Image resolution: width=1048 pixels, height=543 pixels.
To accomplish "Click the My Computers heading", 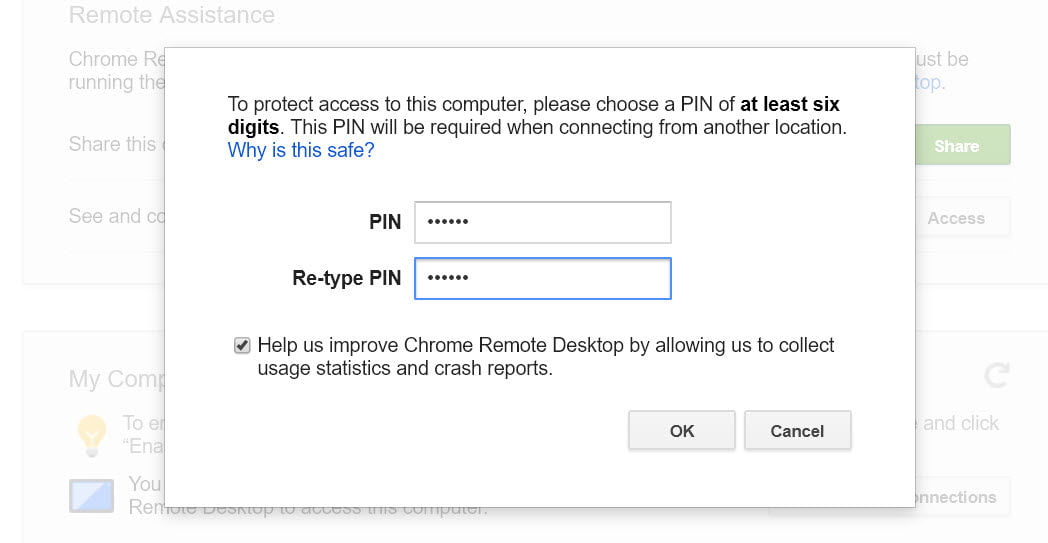I will pos(117,379).
